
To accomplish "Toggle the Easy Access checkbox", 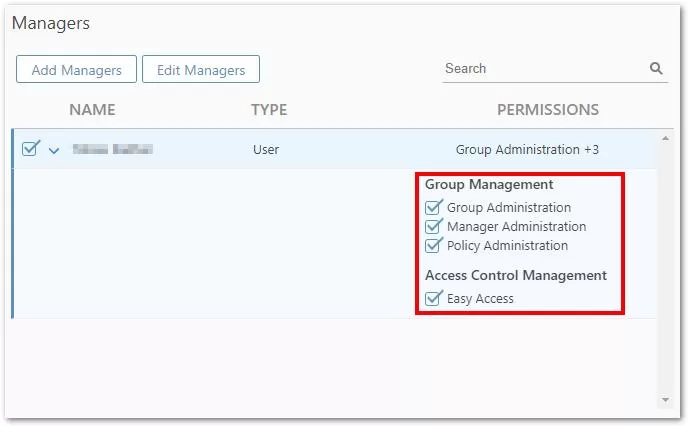I will (x=434, y=298).
